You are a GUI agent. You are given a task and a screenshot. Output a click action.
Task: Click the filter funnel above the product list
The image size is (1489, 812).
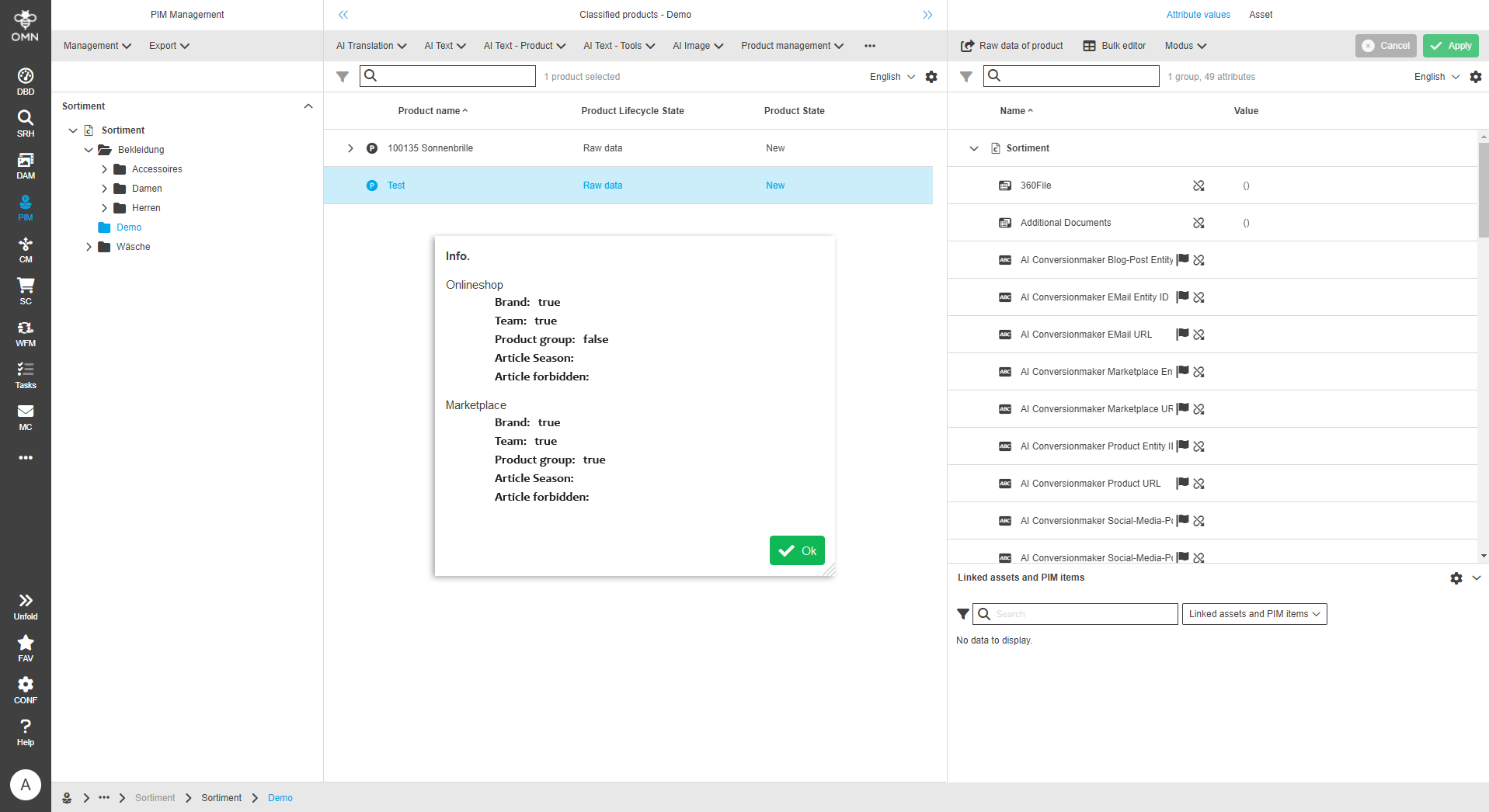pos(343,76)
